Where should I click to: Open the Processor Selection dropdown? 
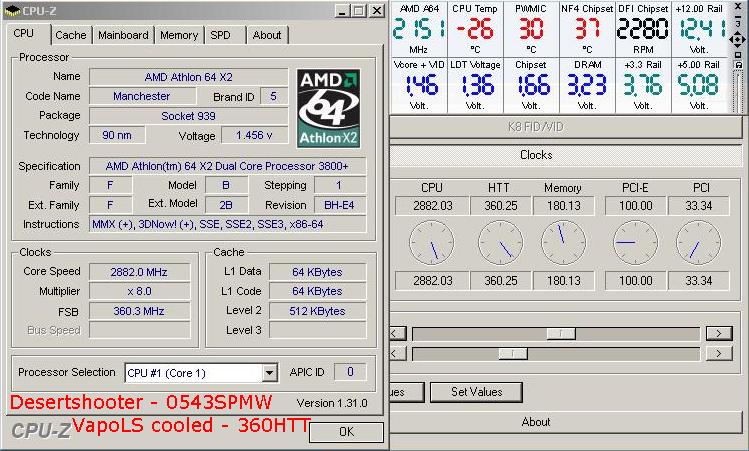(x=269, y=373)
